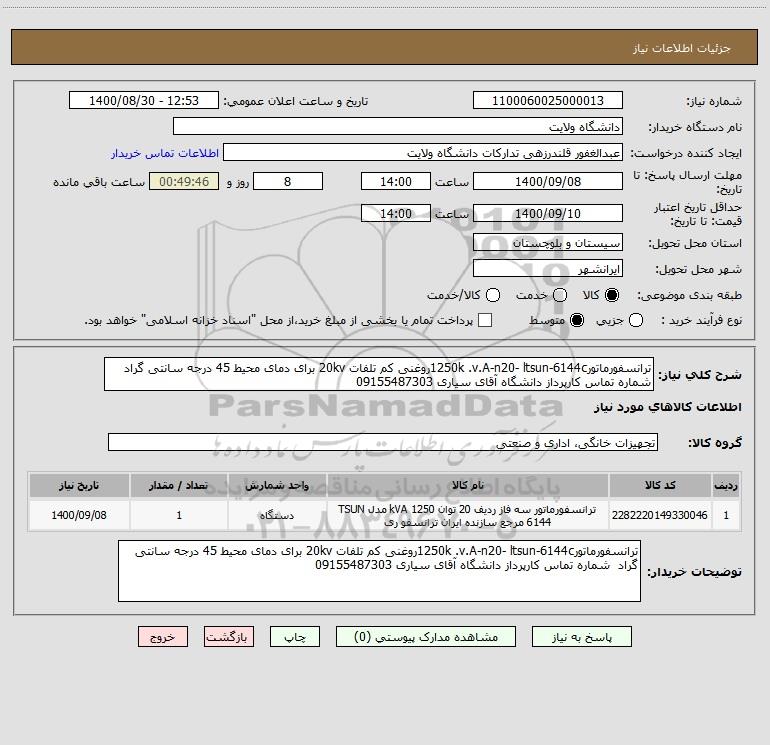Screen dimensions: 770x745
Task: Click the goods group field تجهیزات خانگی، اداری و صنعتی
Action: coord(383,442)
